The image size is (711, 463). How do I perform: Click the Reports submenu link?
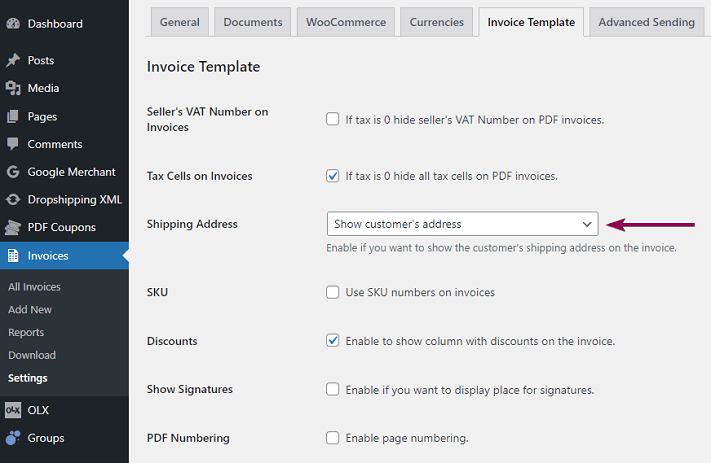26,332
